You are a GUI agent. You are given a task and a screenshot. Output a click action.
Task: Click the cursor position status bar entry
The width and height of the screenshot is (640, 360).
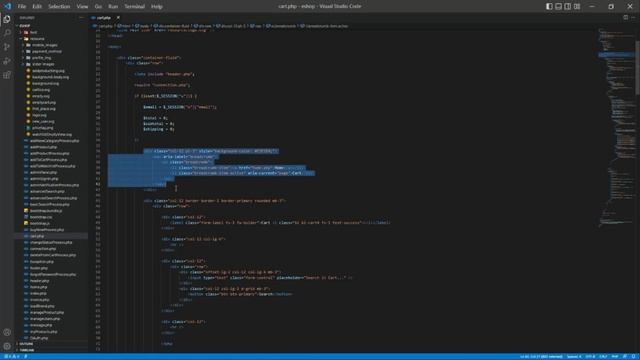(x=541, y=357)
